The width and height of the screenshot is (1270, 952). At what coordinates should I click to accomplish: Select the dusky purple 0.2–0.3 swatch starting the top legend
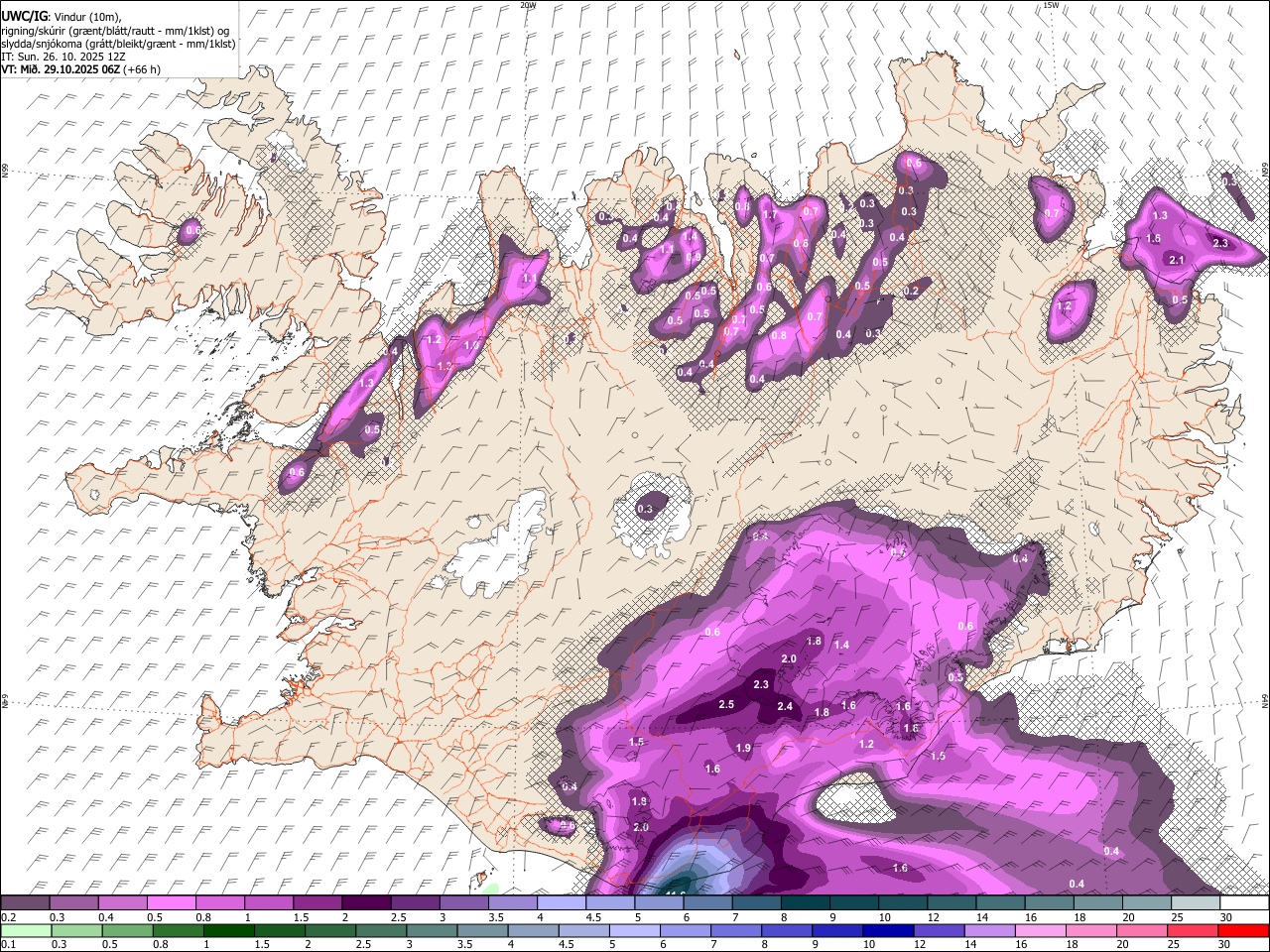(x=26, y=902)
